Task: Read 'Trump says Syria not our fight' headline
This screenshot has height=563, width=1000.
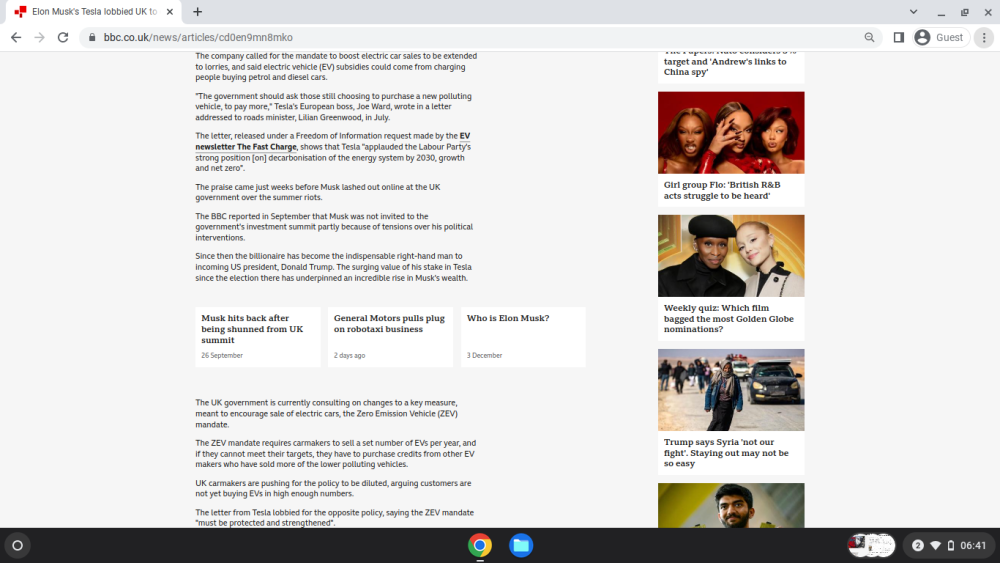Action: coord(726,453)
